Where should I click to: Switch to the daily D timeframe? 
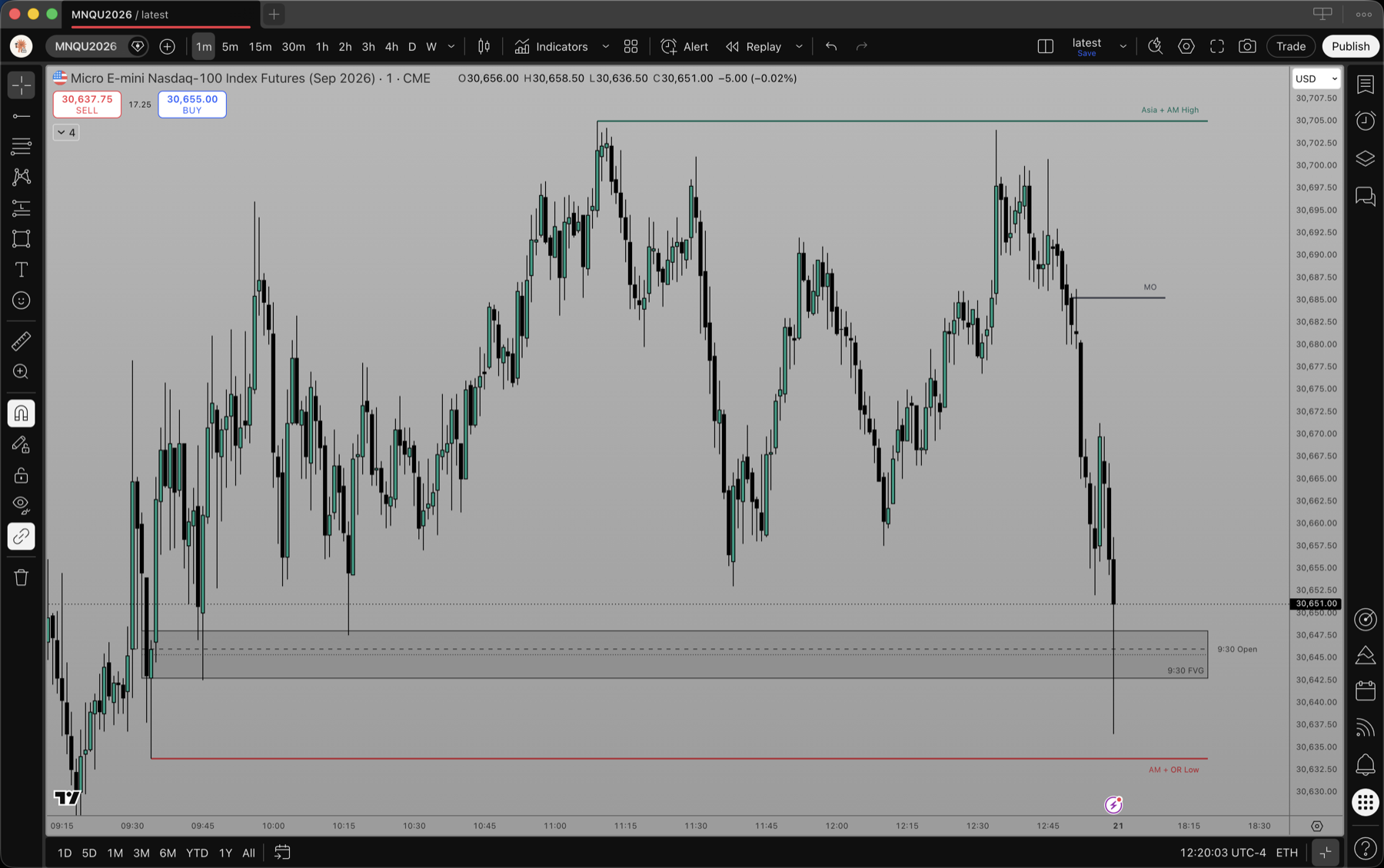[x=412, y=47]
